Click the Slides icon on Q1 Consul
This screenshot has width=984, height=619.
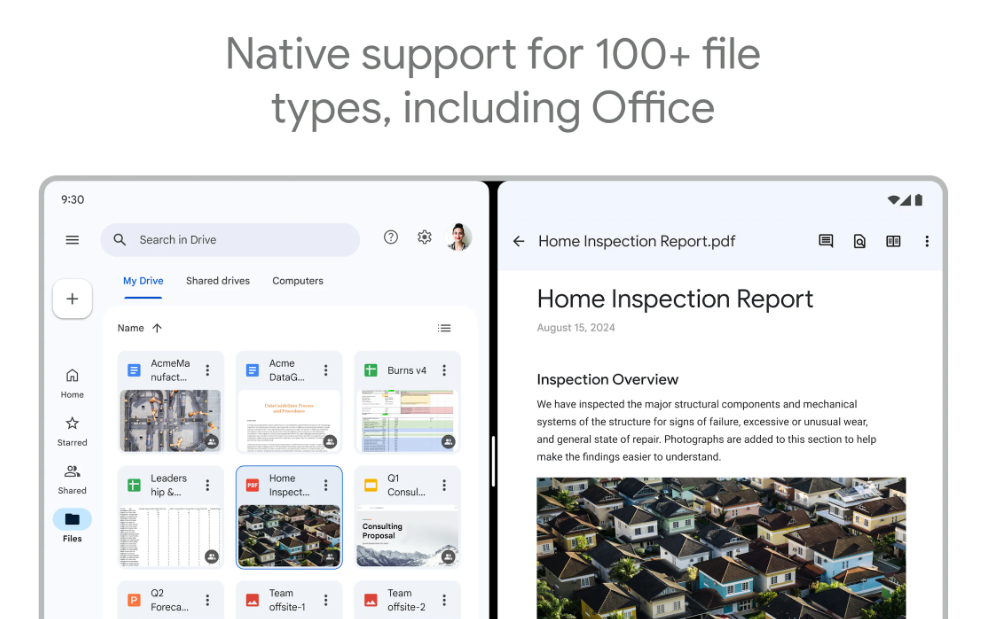point(371,485)
